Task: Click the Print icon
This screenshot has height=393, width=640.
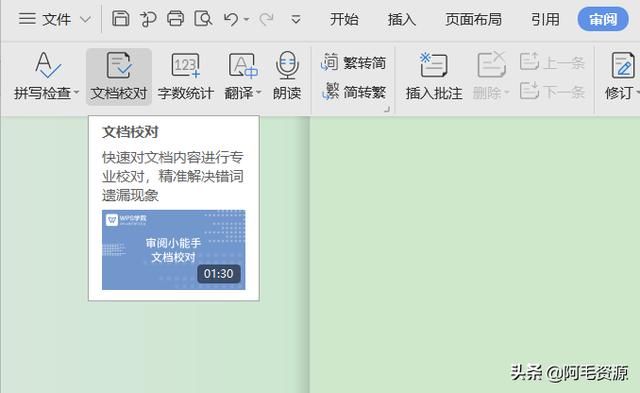Action: click(x=175, y=19)
